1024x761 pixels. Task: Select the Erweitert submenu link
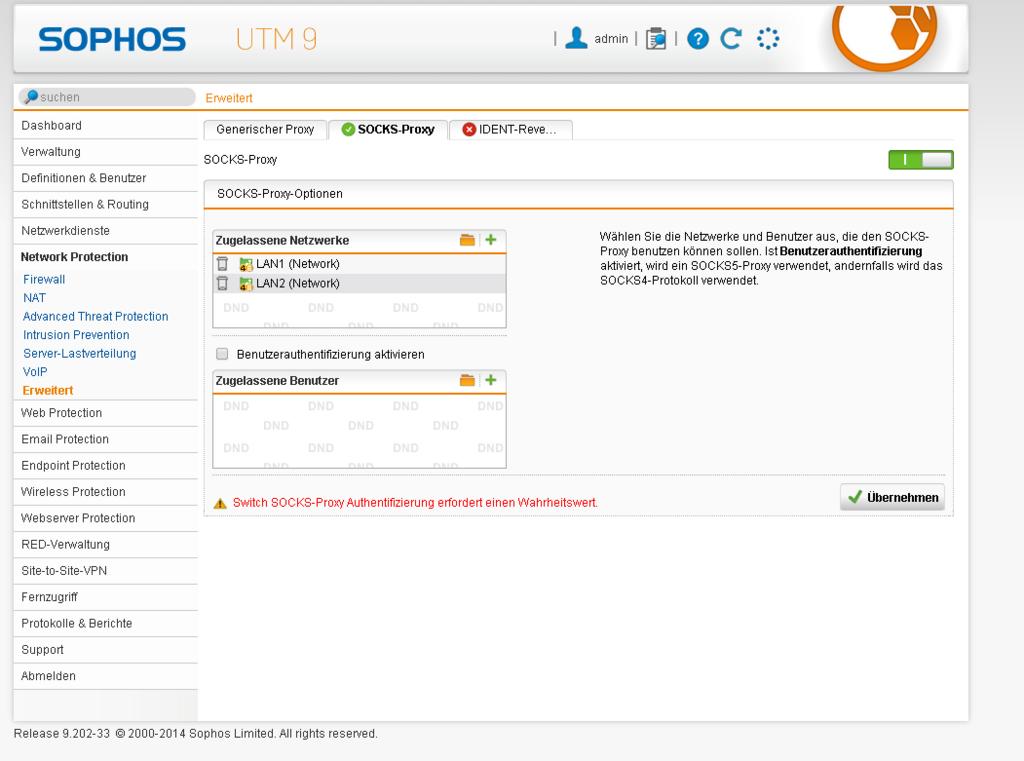(48, 390)
